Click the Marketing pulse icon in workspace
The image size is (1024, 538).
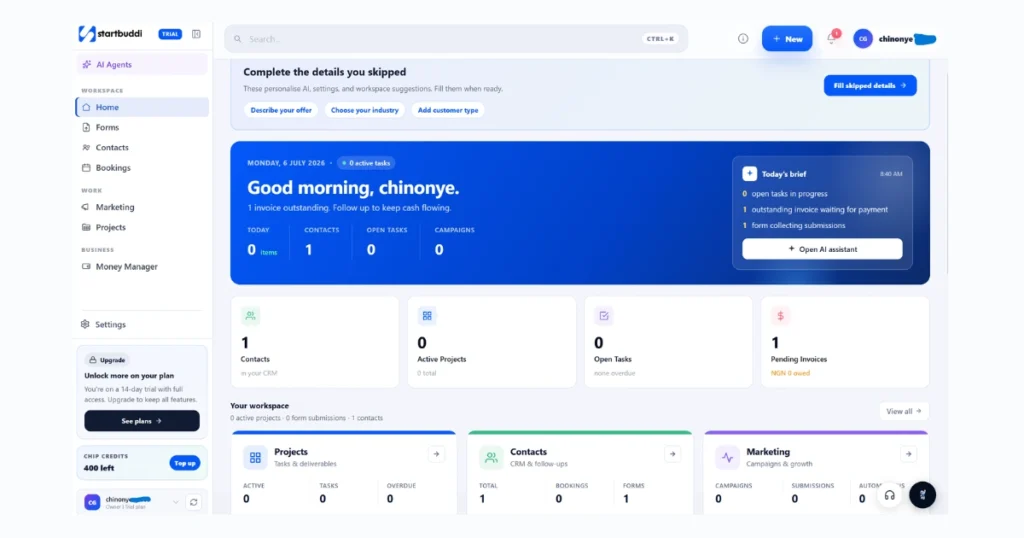click(727, 458)
